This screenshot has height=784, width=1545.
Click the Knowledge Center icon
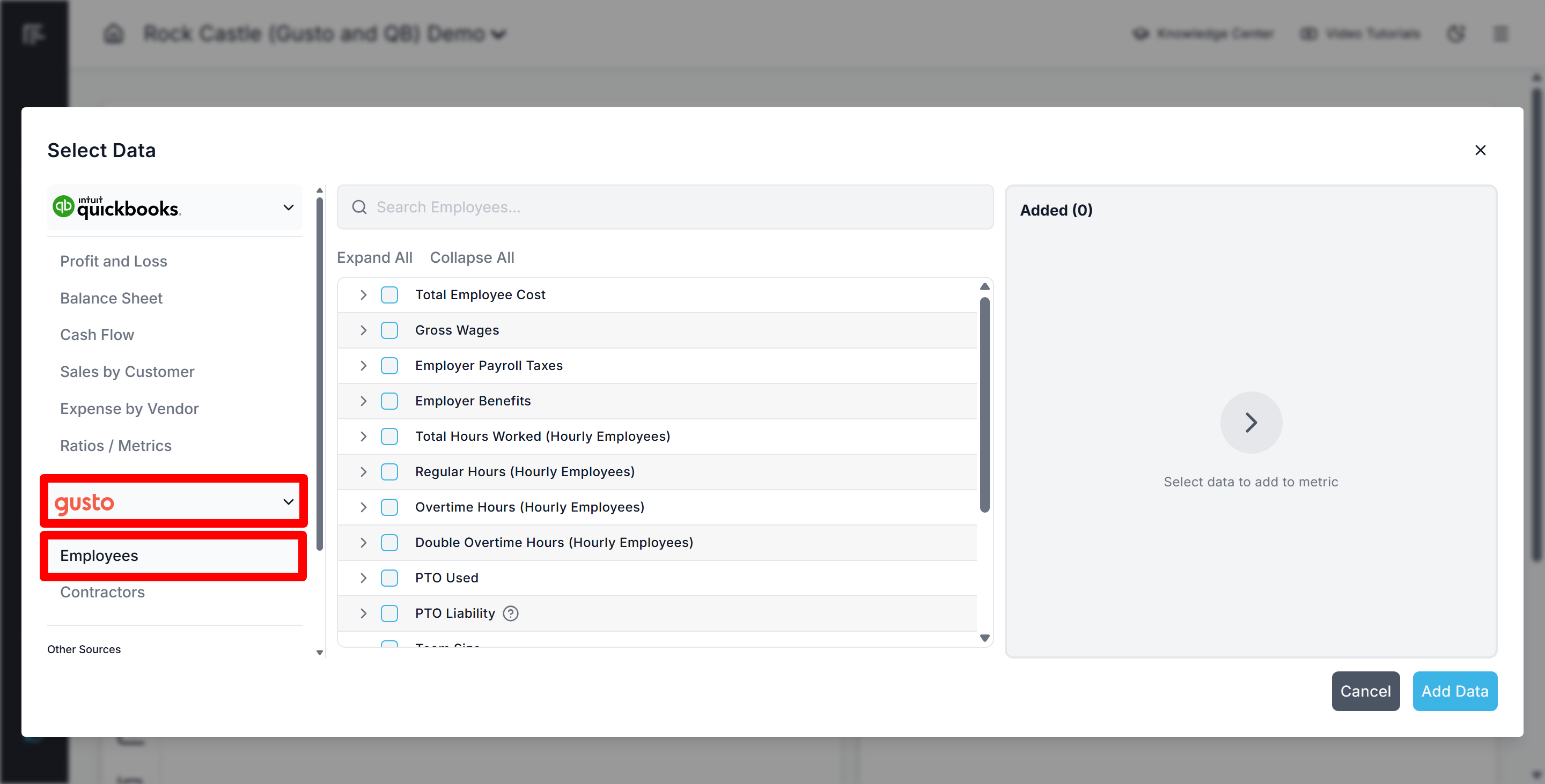(x=1140, y=34)
